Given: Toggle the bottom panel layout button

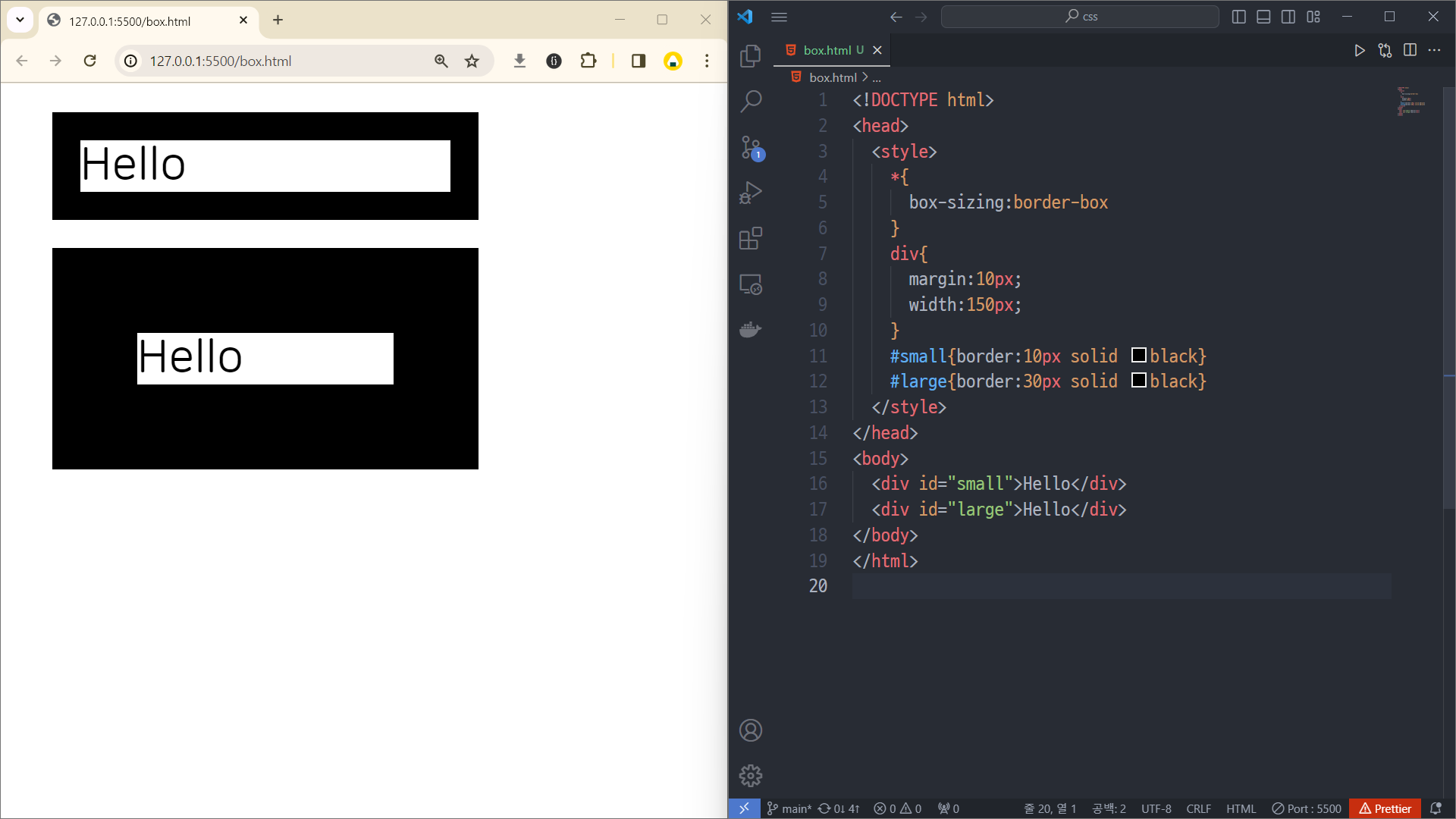Looking at the screenshot, I should [1263, 17].
